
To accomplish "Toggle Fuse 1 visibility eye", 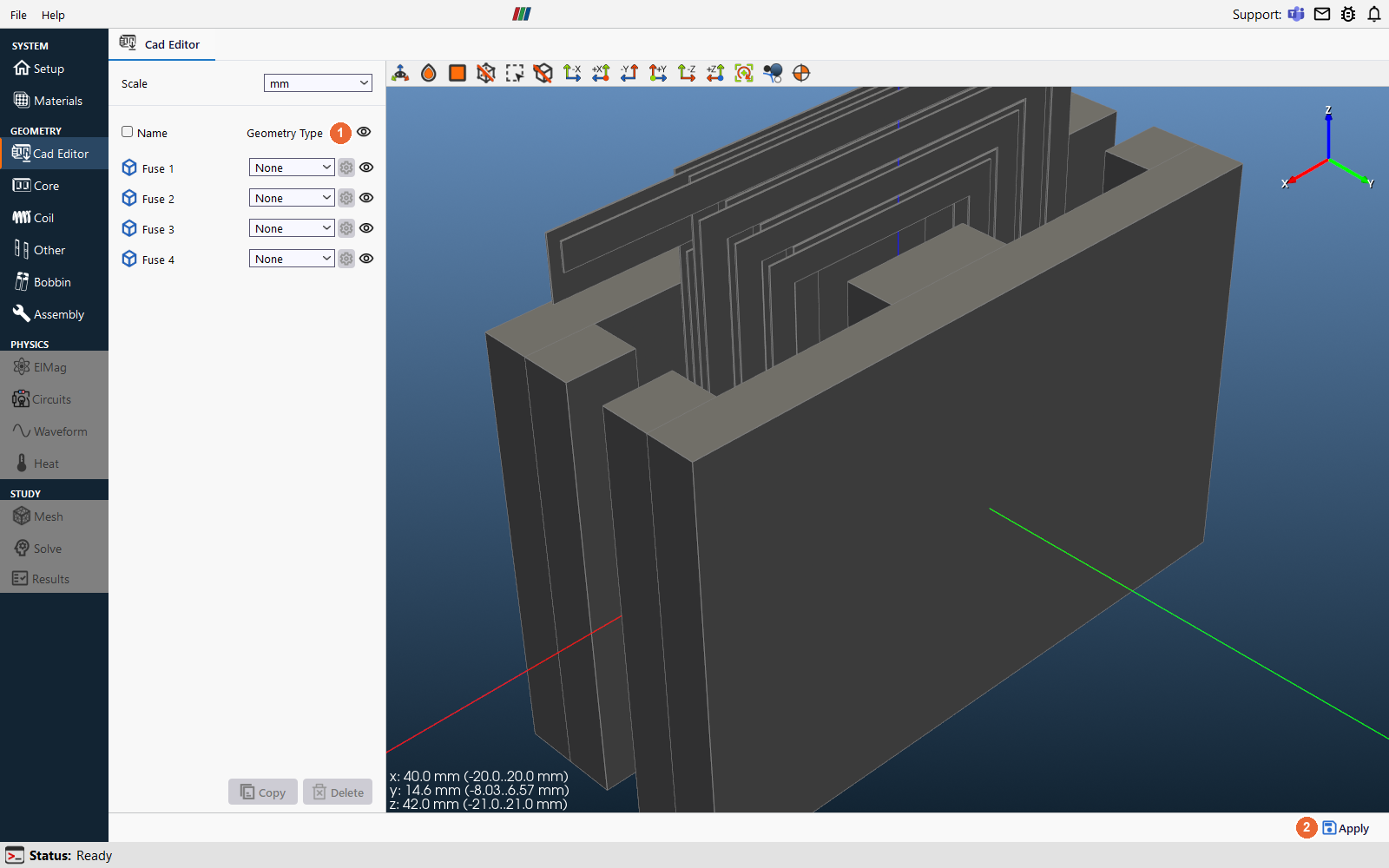I will click(x=366, y=168).
